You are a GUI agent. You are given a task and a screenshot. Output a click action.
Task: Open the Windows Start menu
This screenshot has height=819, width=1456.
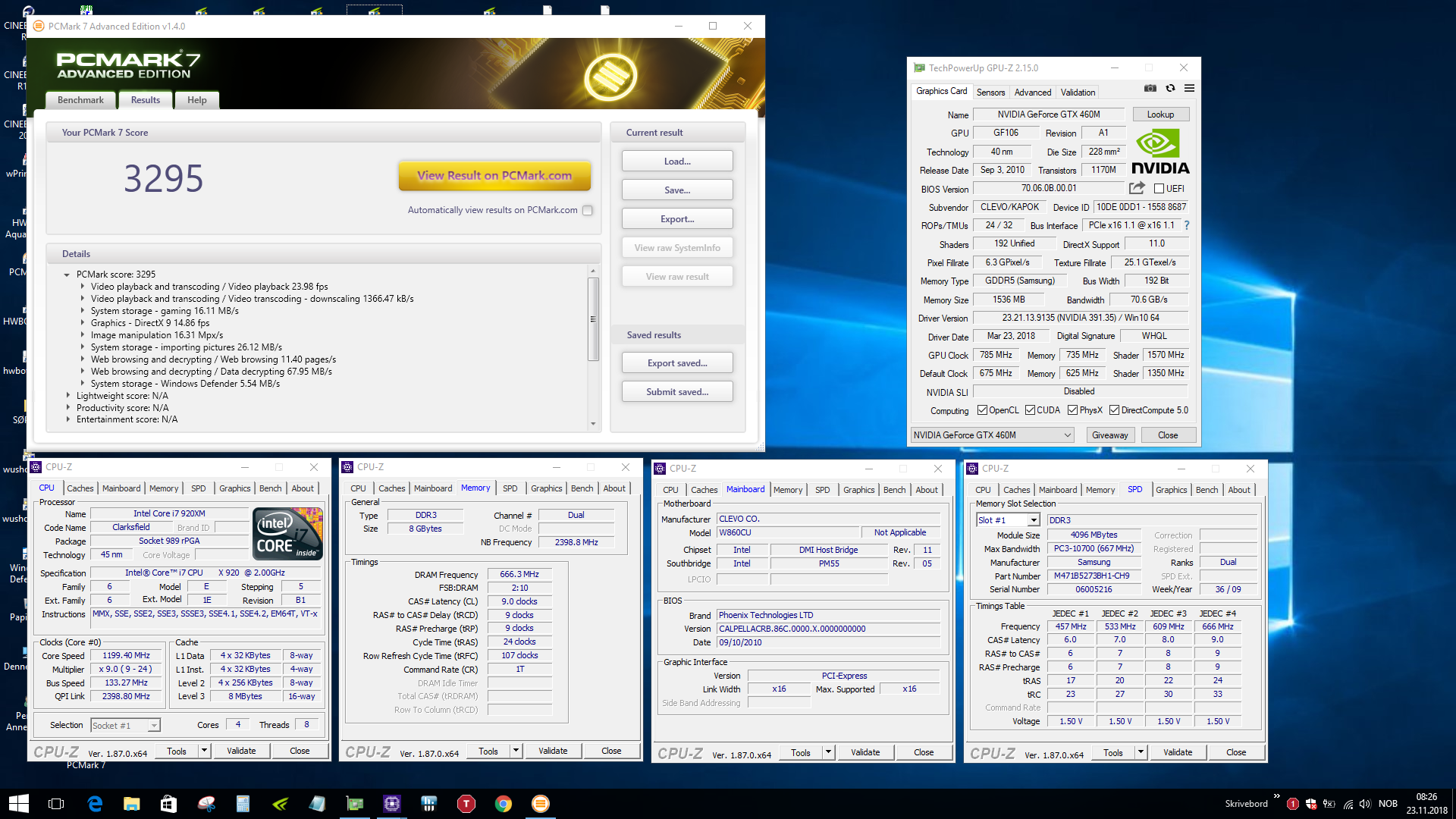click(18, 804)
